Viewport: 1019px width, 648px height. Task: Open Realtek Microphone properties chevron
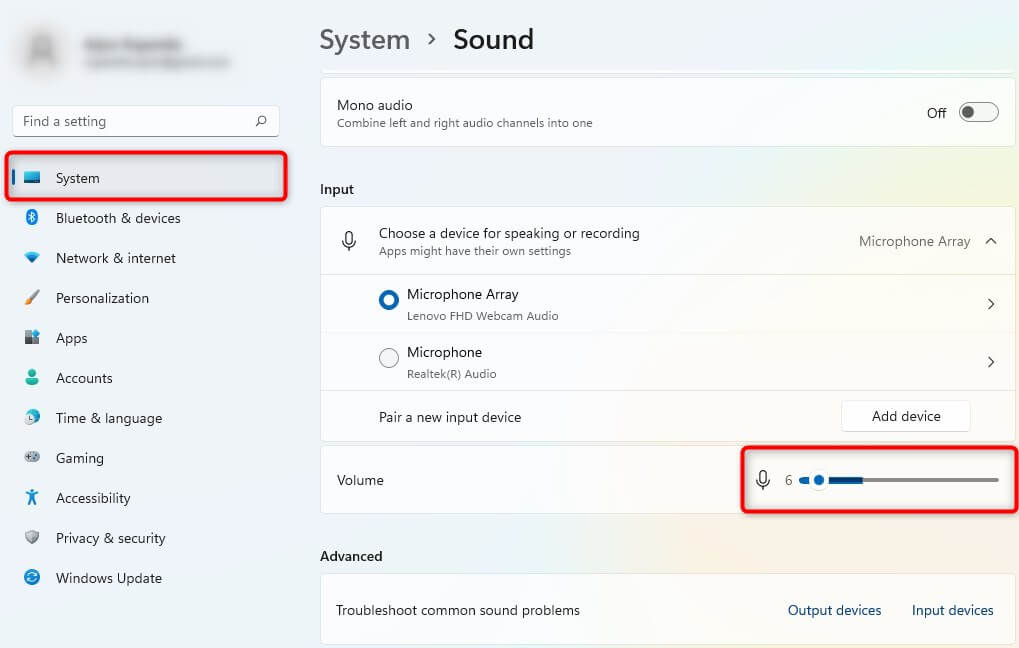coord(991,362)
